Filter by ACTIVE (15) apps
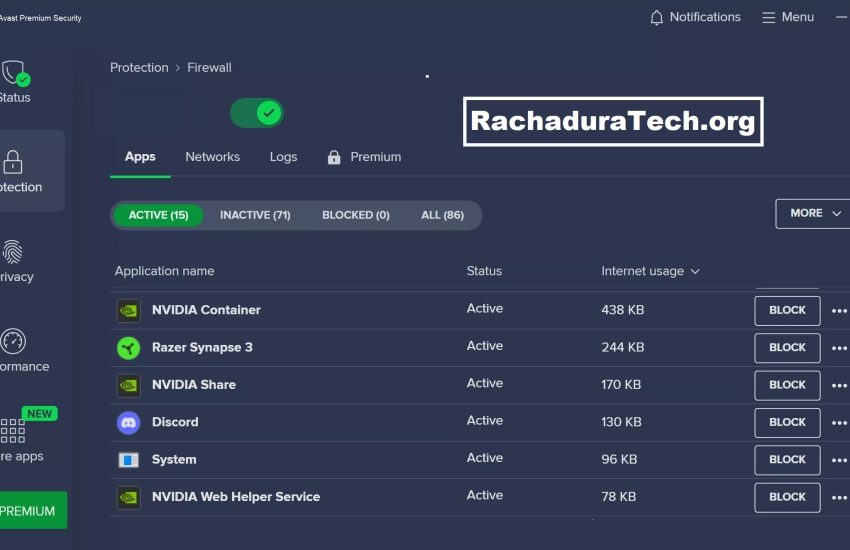 (158, 215)
